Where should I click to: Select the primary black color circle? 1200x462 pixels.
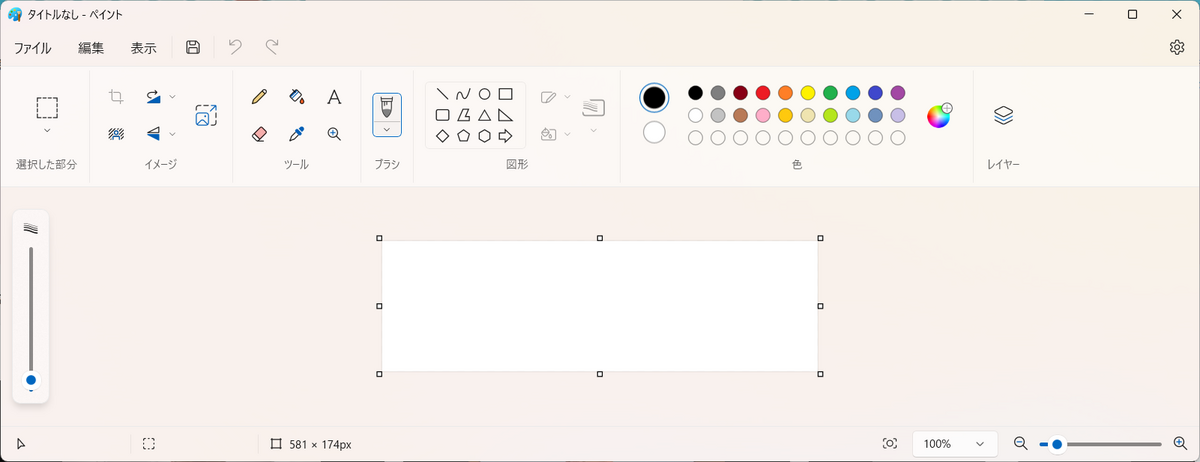point(654,97)
